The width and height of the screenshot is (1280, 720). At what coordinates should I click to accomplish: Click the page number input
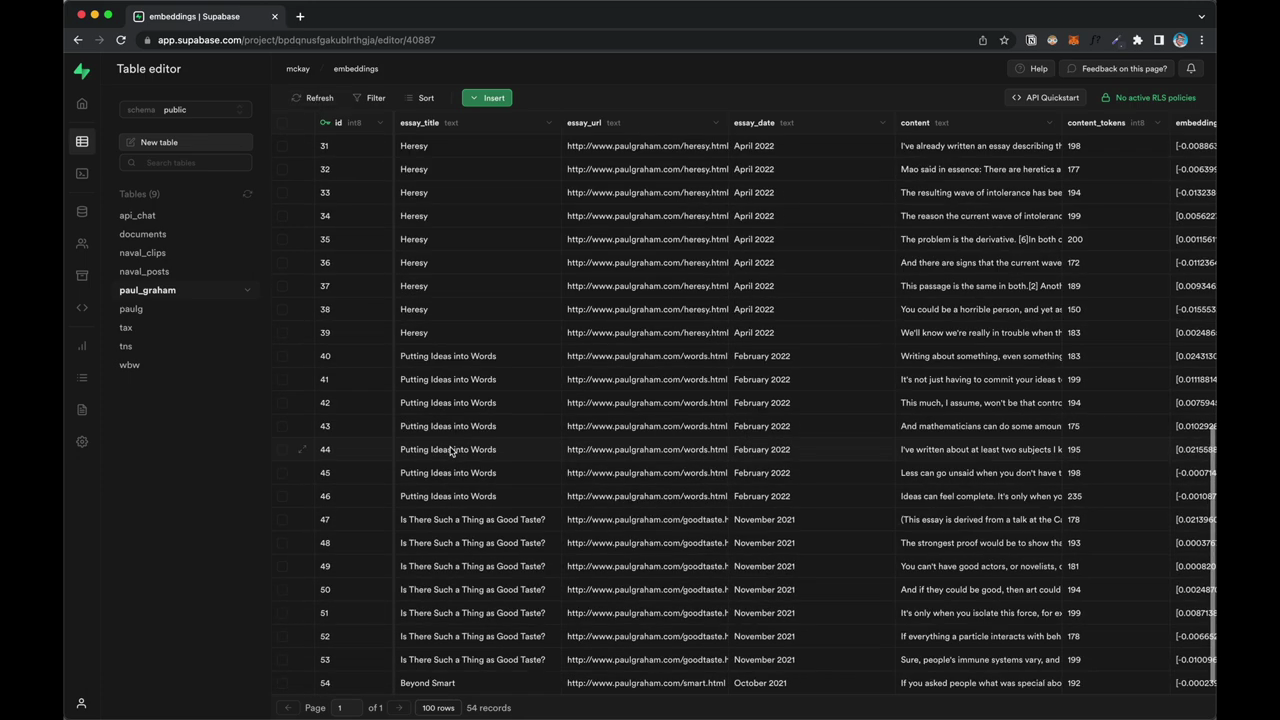click(x=346, y=708)
